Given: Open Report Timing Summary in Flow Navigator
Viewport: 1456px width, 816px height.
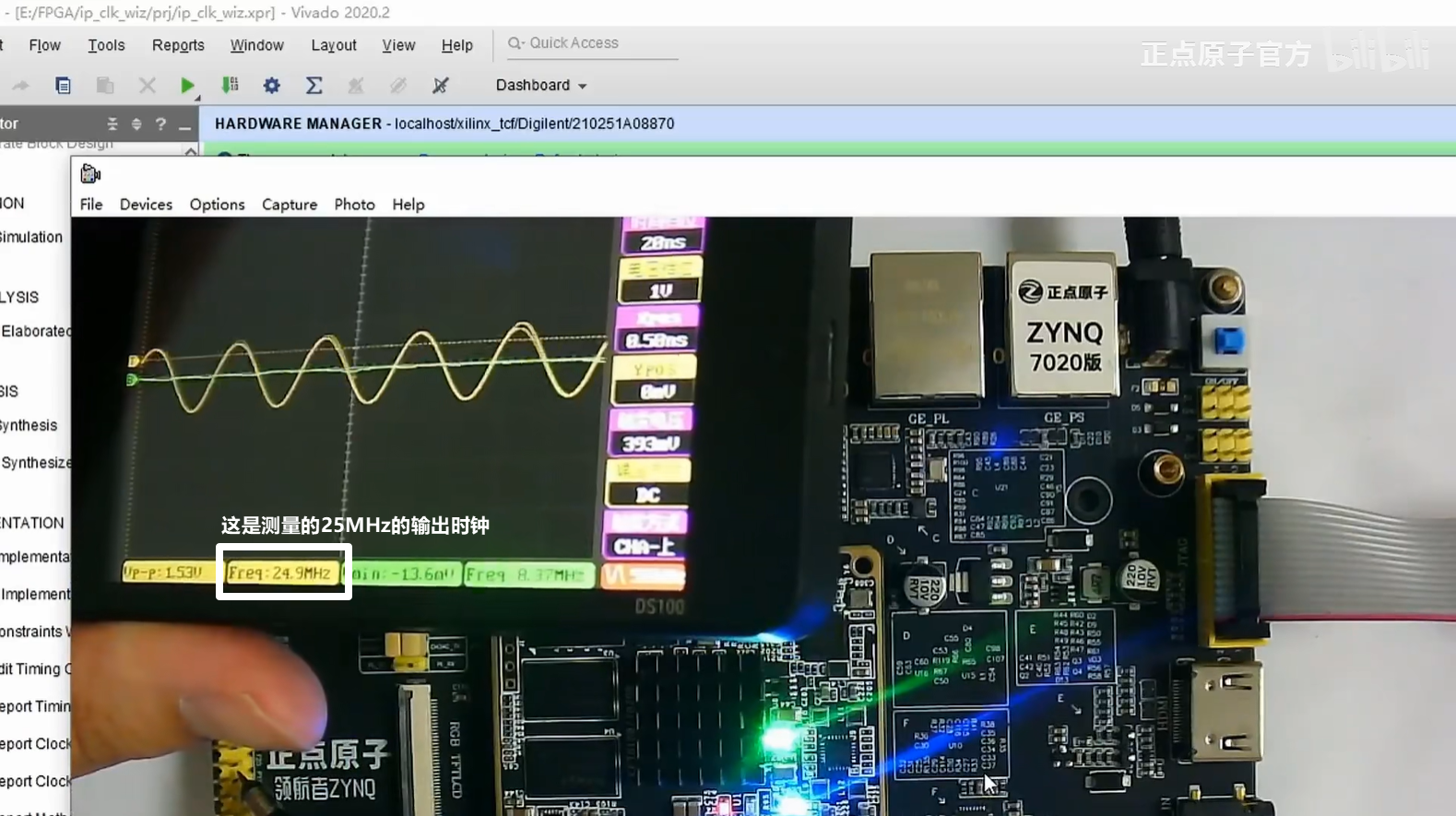Looking at the screenshot, I should pyautogui.click(x=35, y=706).
